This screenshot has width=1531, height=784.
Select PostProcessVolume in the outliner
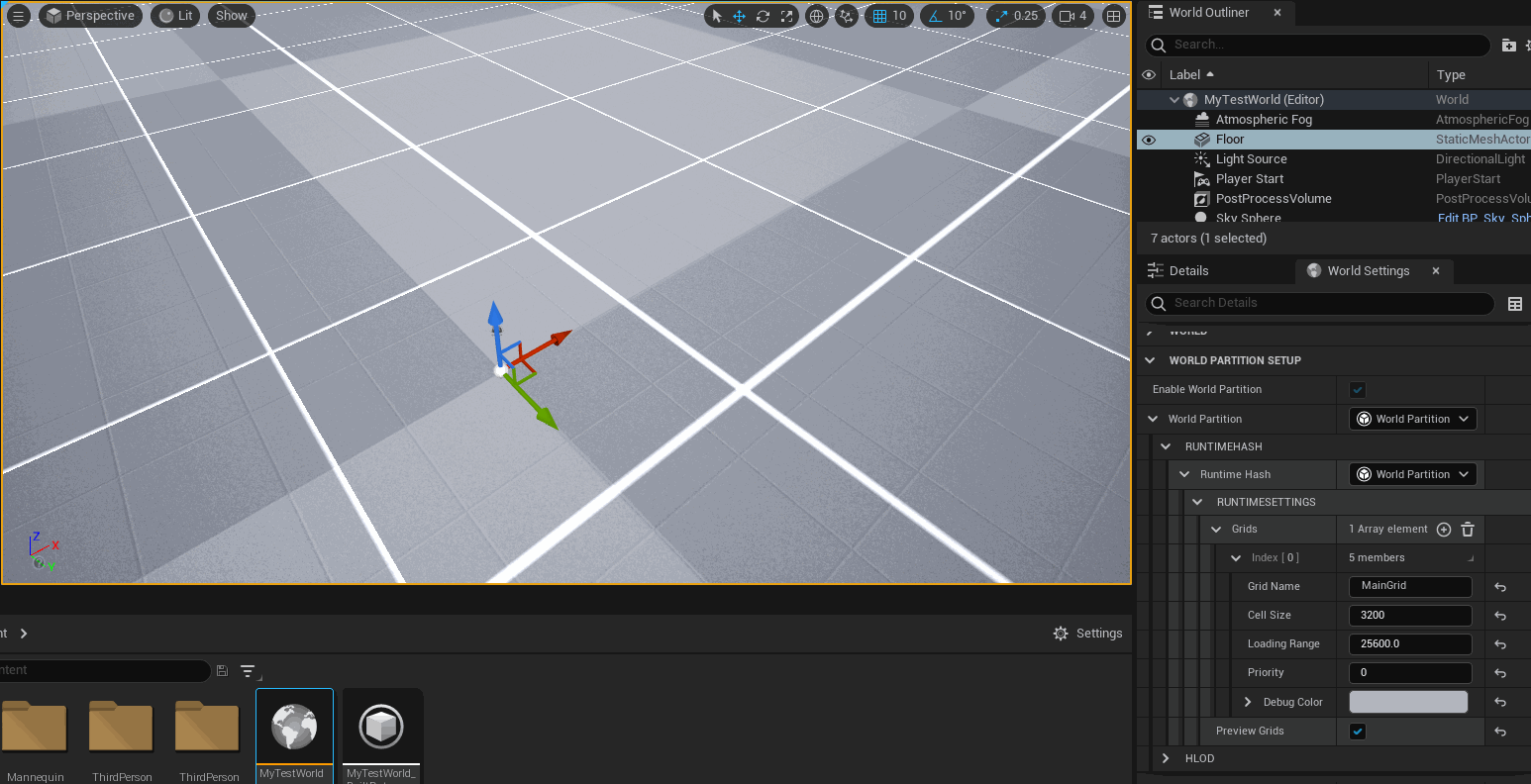[1274, 199]
